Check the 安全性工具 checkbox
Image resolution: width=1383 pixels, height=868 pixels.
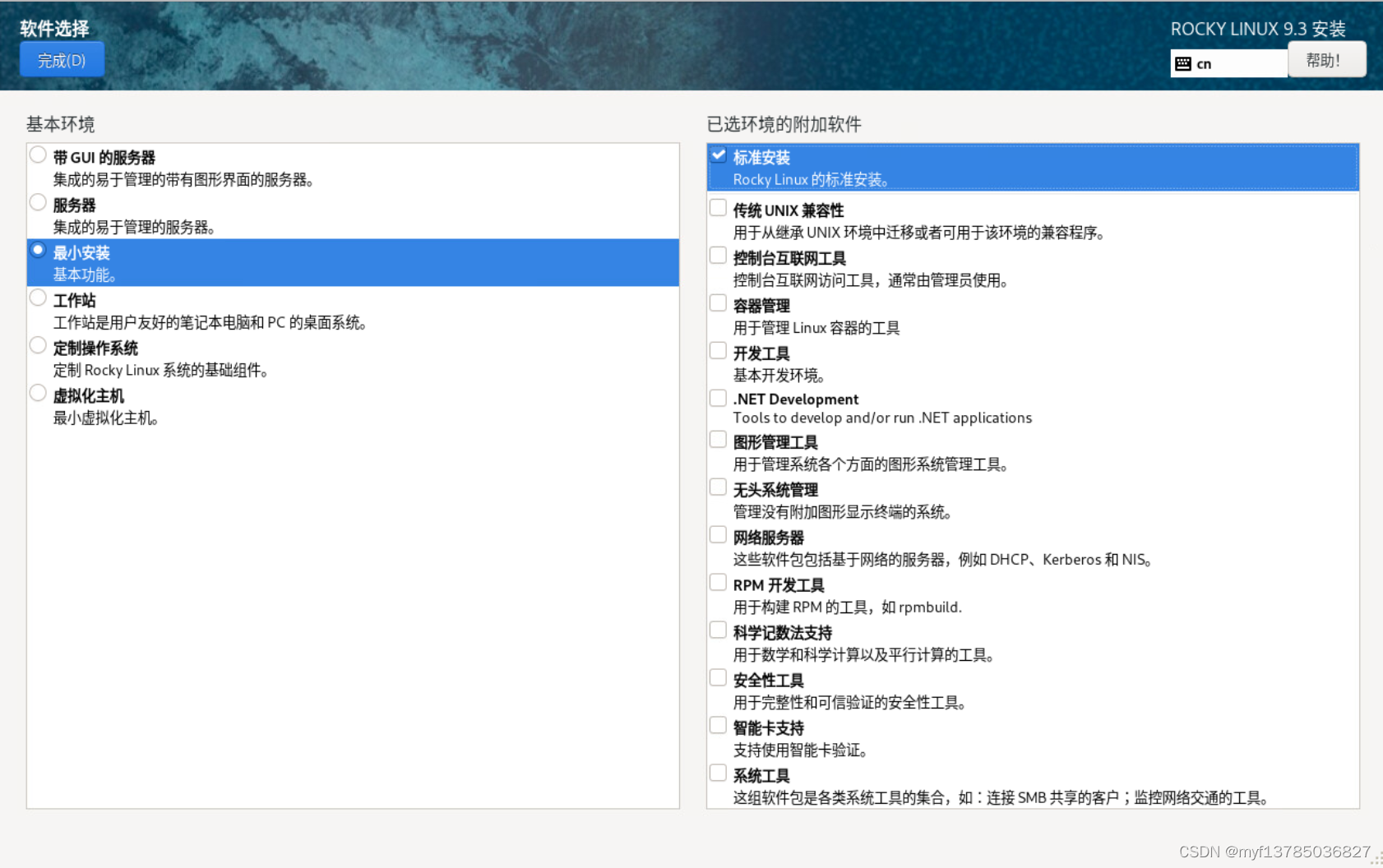(718, 678)
